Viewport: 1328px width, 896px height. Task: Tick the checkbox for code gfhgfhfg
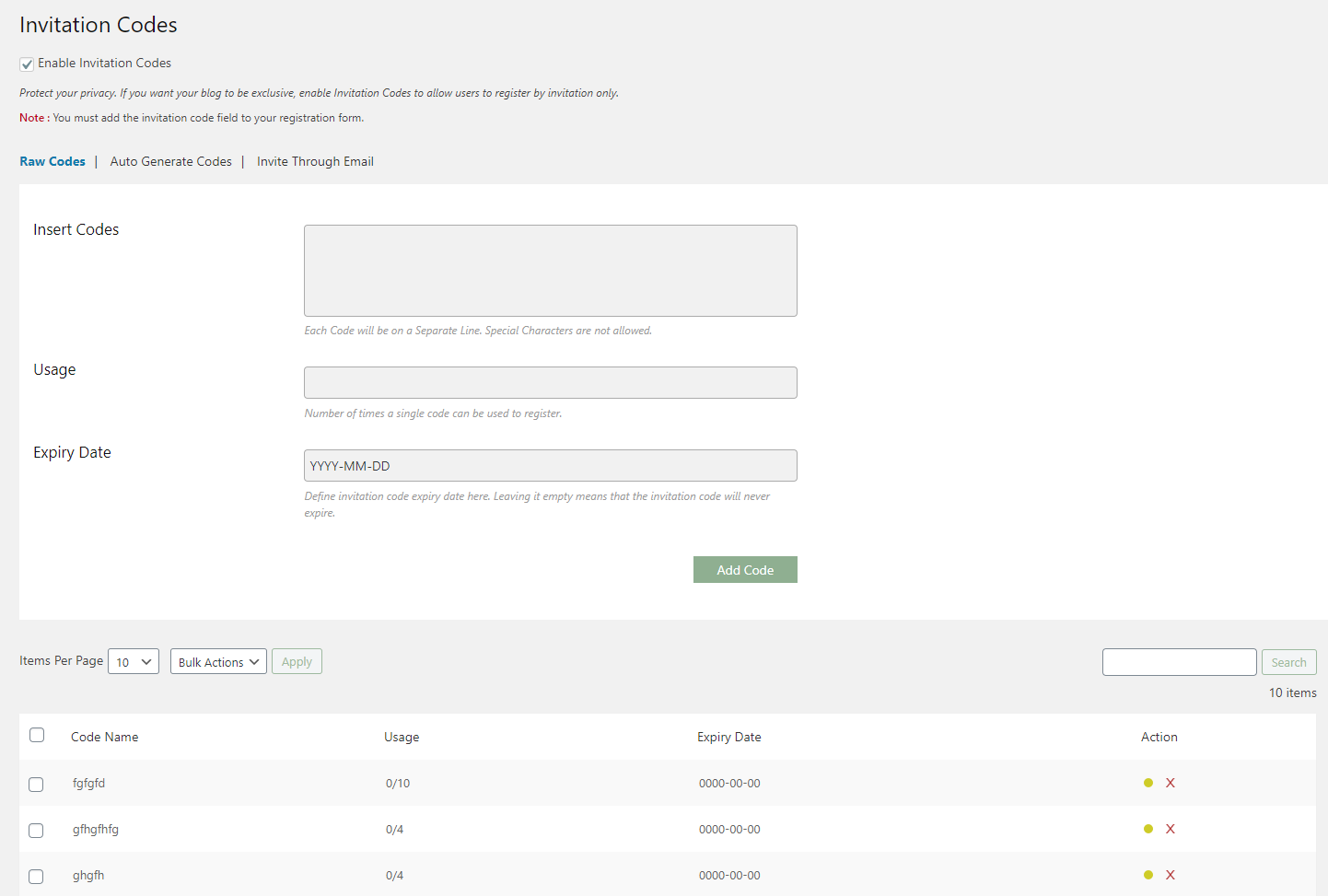[x=36, y=831]
